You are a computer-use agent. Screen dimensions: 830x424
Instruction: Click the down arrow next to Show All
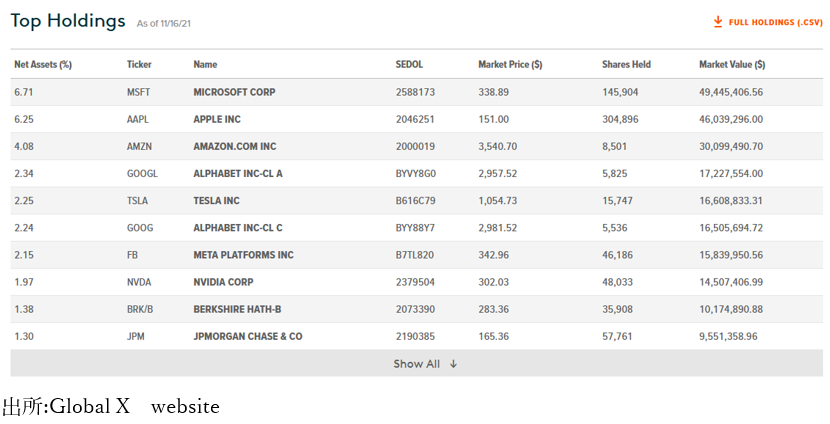point(454,364)
